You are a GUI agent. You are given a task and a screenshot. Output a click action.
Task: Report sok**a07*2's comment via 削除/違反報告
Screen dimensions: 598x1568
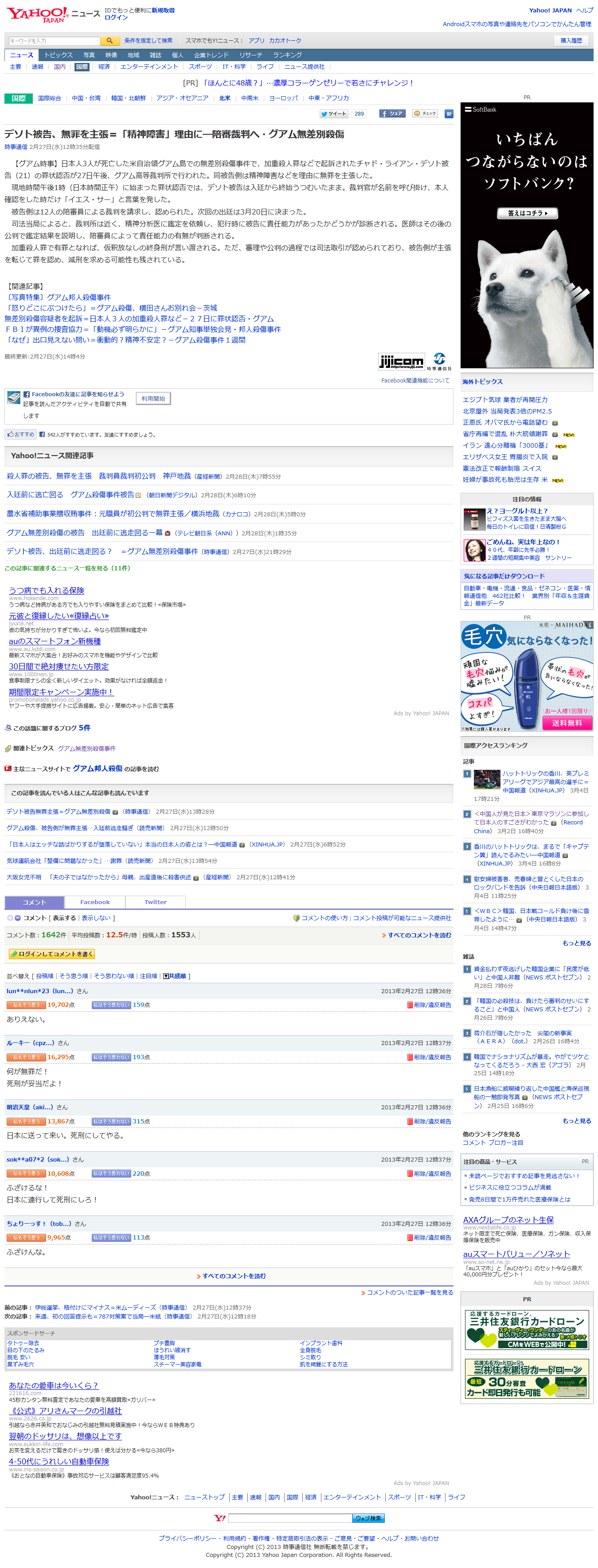coord(429,1174)
